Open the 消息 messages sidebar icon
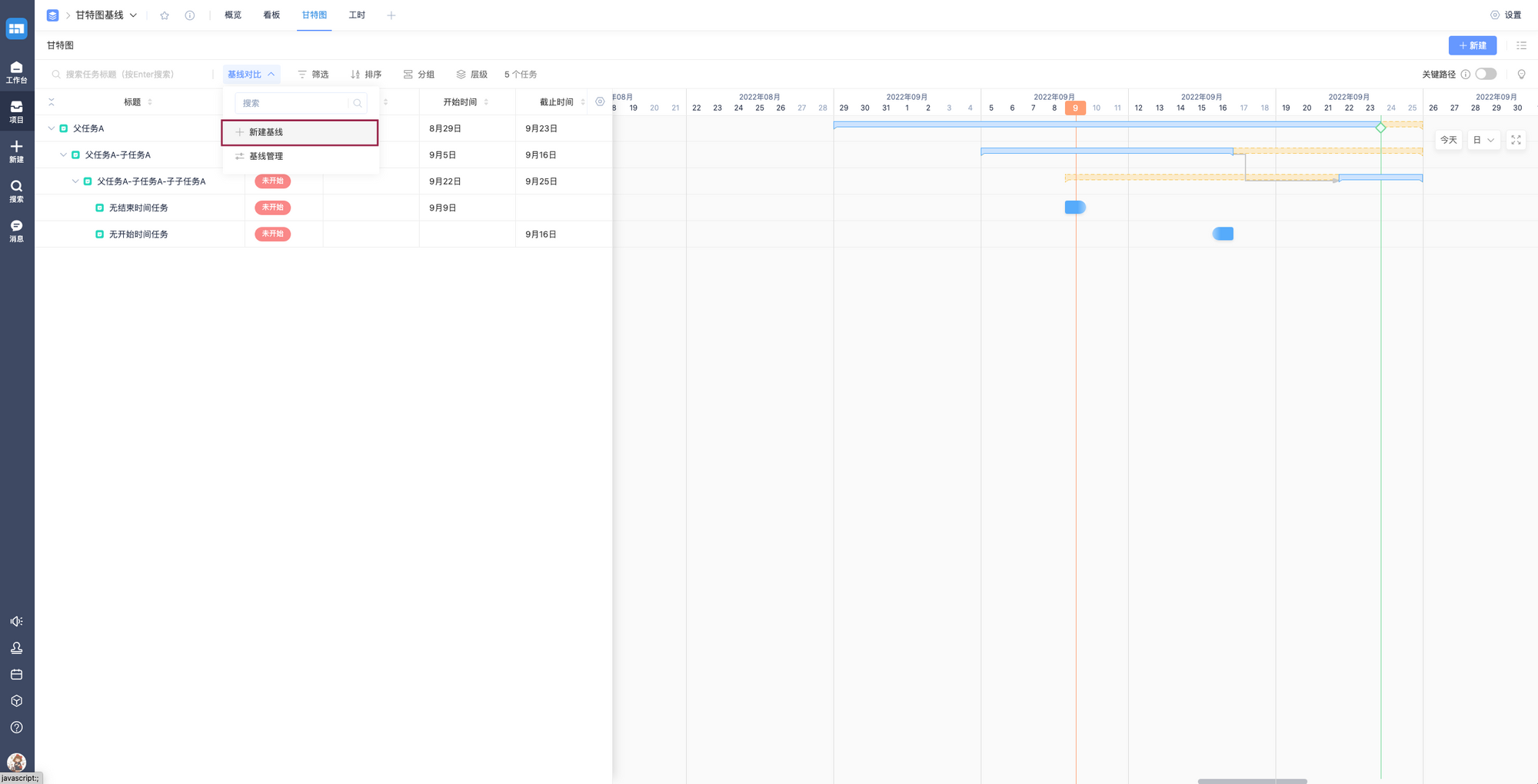The width and height of the screenshot is (1538, 784). coord(16,231)
